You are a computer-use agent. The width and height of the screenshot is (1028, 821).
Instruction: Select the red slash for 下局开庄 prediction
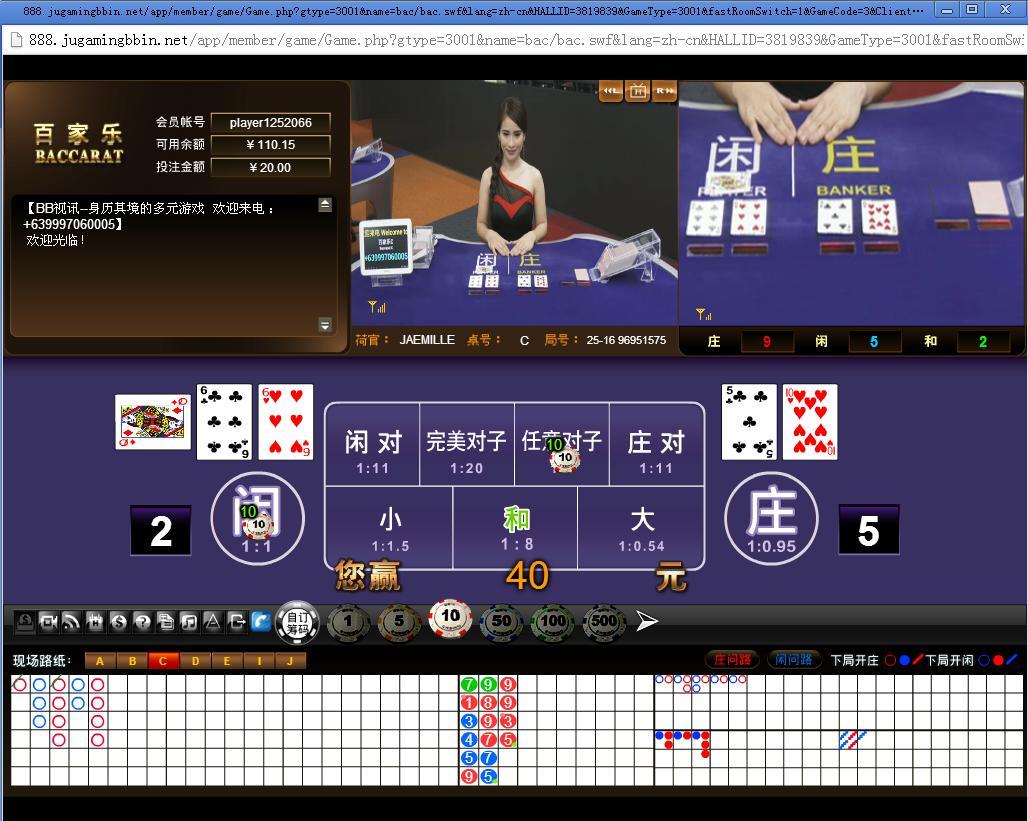pos(918,658)
